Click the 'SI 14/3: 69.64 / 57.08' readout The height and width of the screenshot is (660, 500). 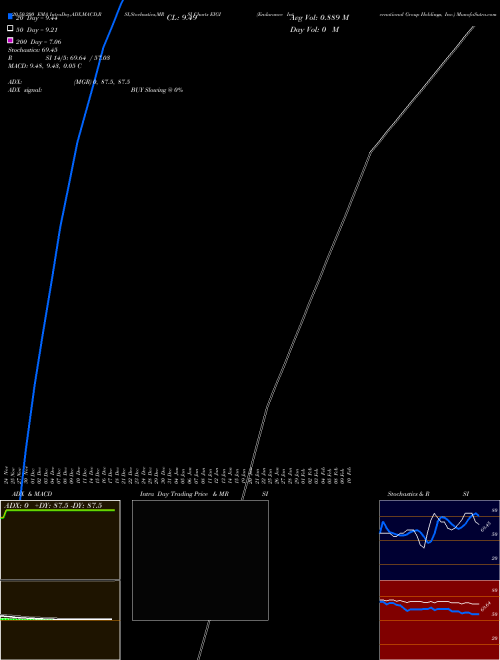click(78, 58)
